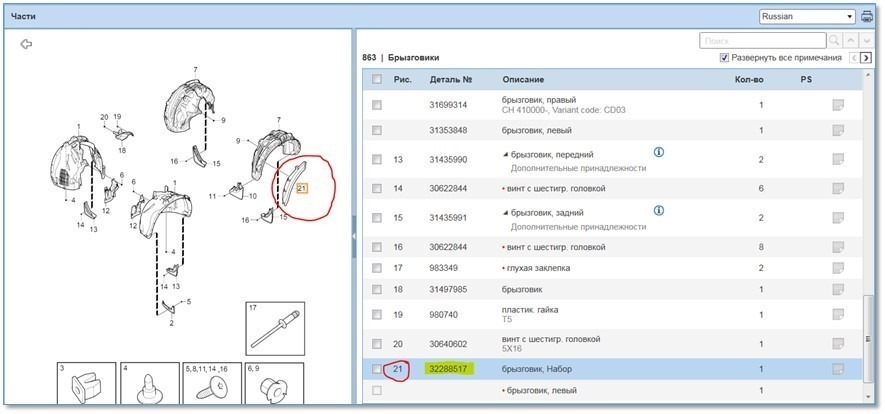The image size is (885, 414).
Task: Click the search magnifier icon
Action: [x=834, y=41]
